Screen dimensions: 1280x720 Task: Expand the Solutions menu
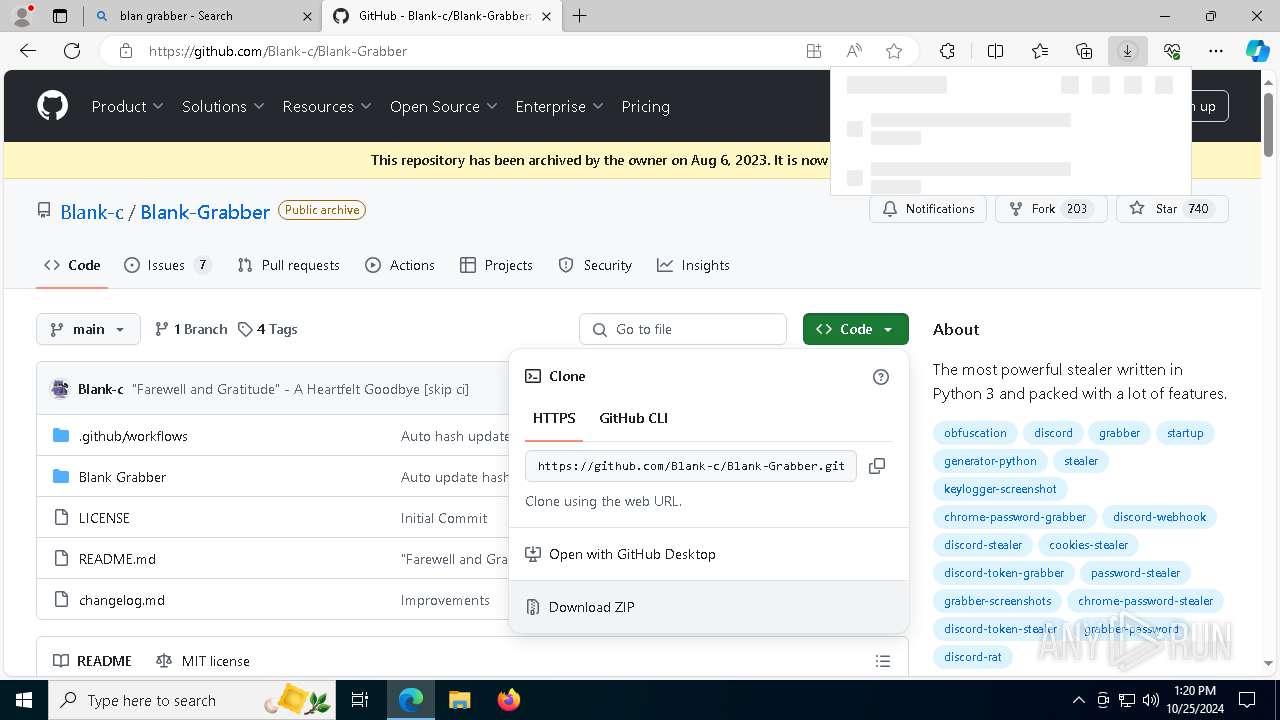pos(223,106)
